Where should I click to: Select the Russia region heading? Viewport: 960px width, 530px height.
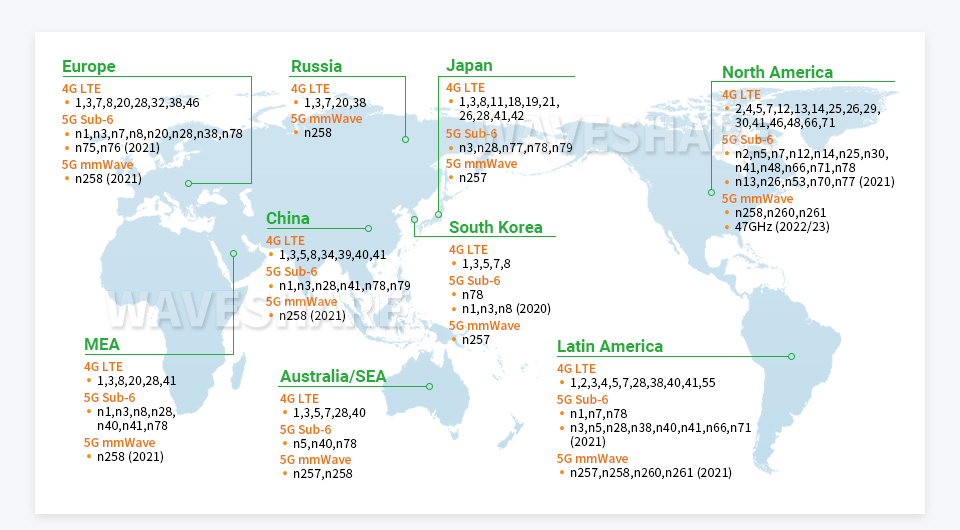click(316, 66)
